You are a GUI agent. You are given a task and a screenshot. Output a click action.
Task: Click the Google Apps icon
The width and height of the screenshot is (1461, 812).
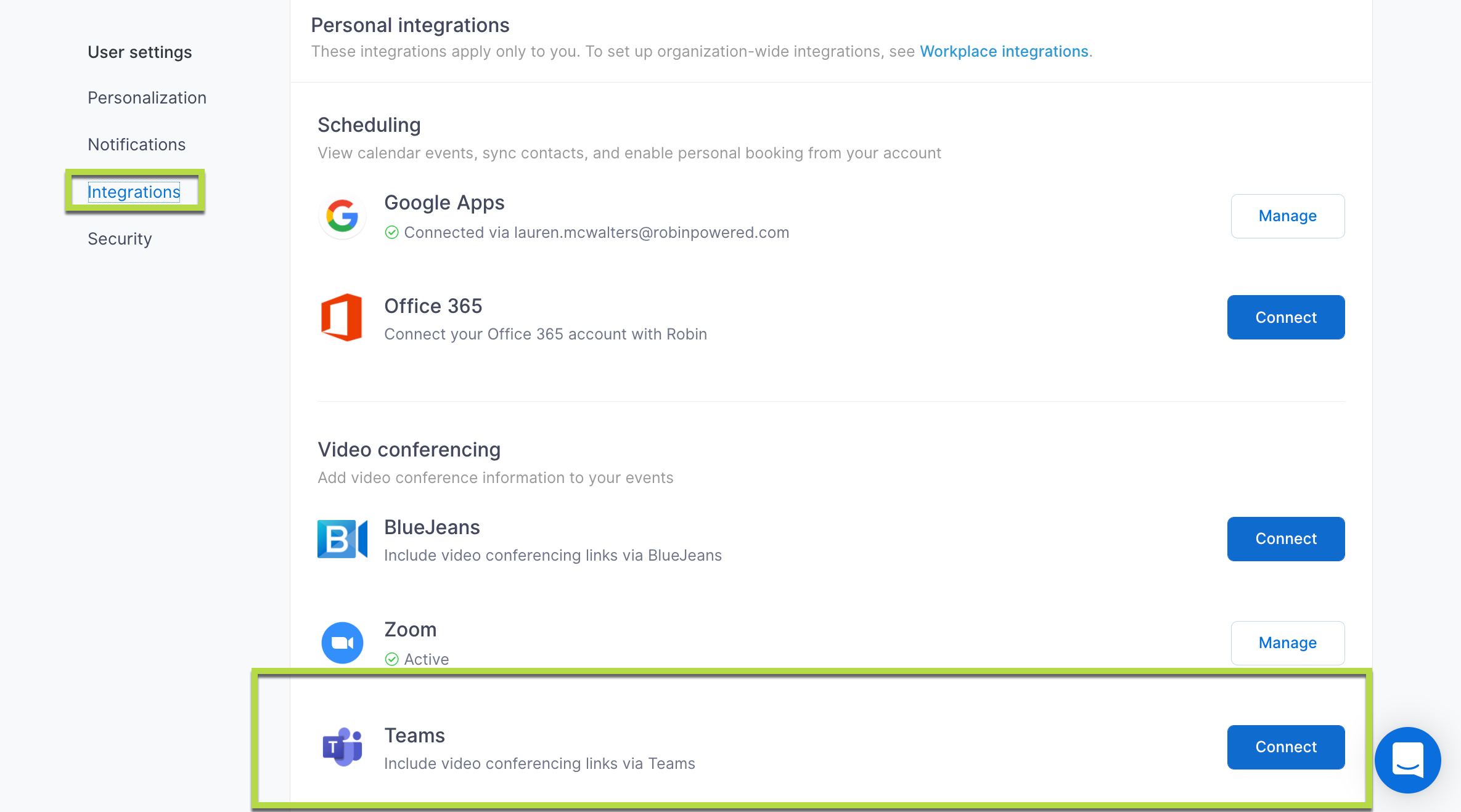pyautogui.click(x=342, y=216)
